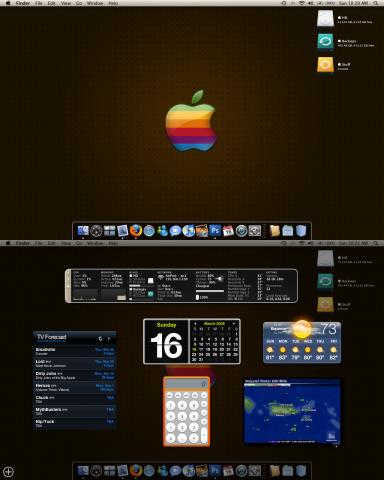384x480 pixels.
Task: Refresh the TV Forecast widget
Action: [x=100, y=338]
